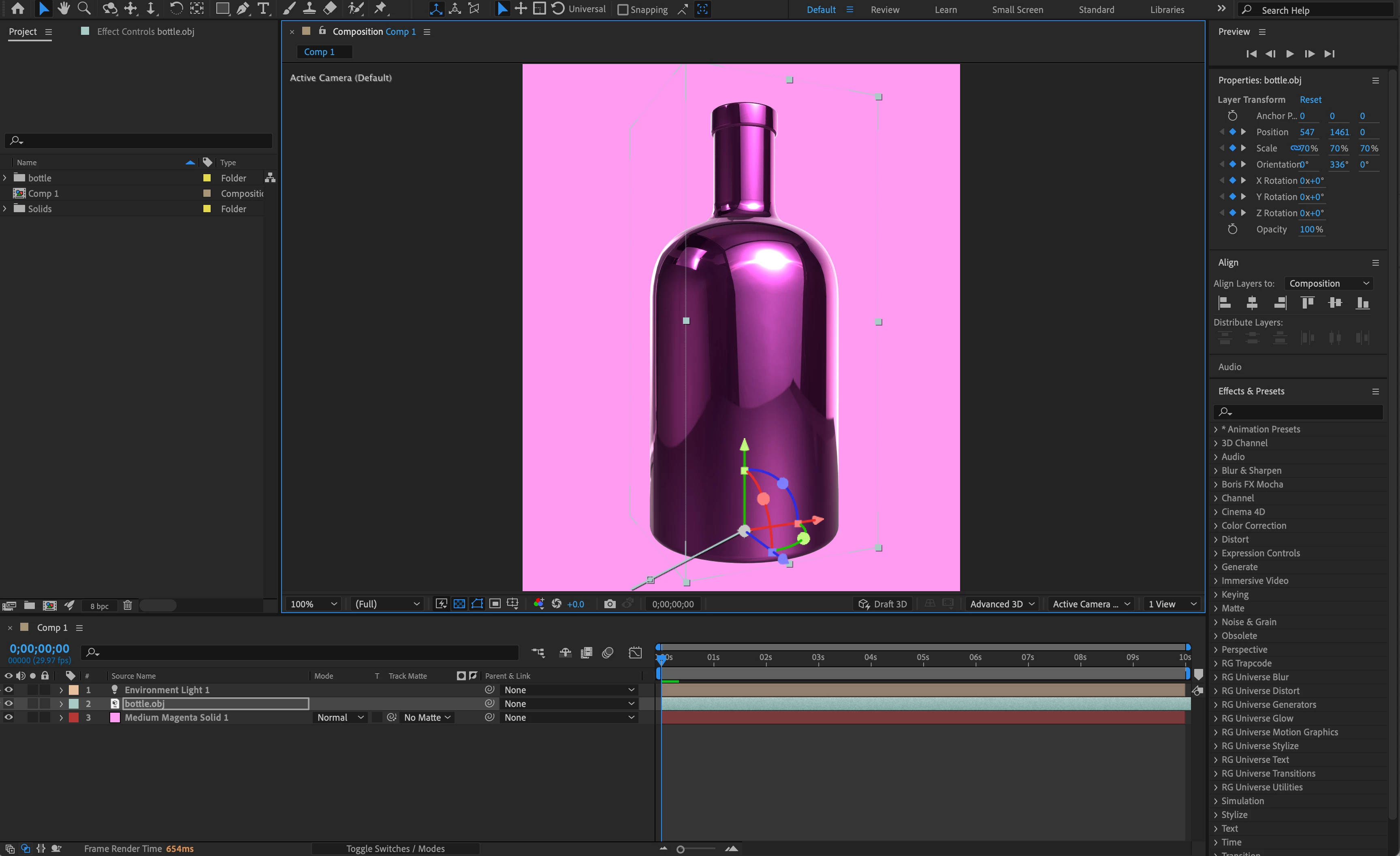The height and width of the screenshot is (856, 1400).
Task: Click the Take Snapshot camera icon
Action: [610, 604]
